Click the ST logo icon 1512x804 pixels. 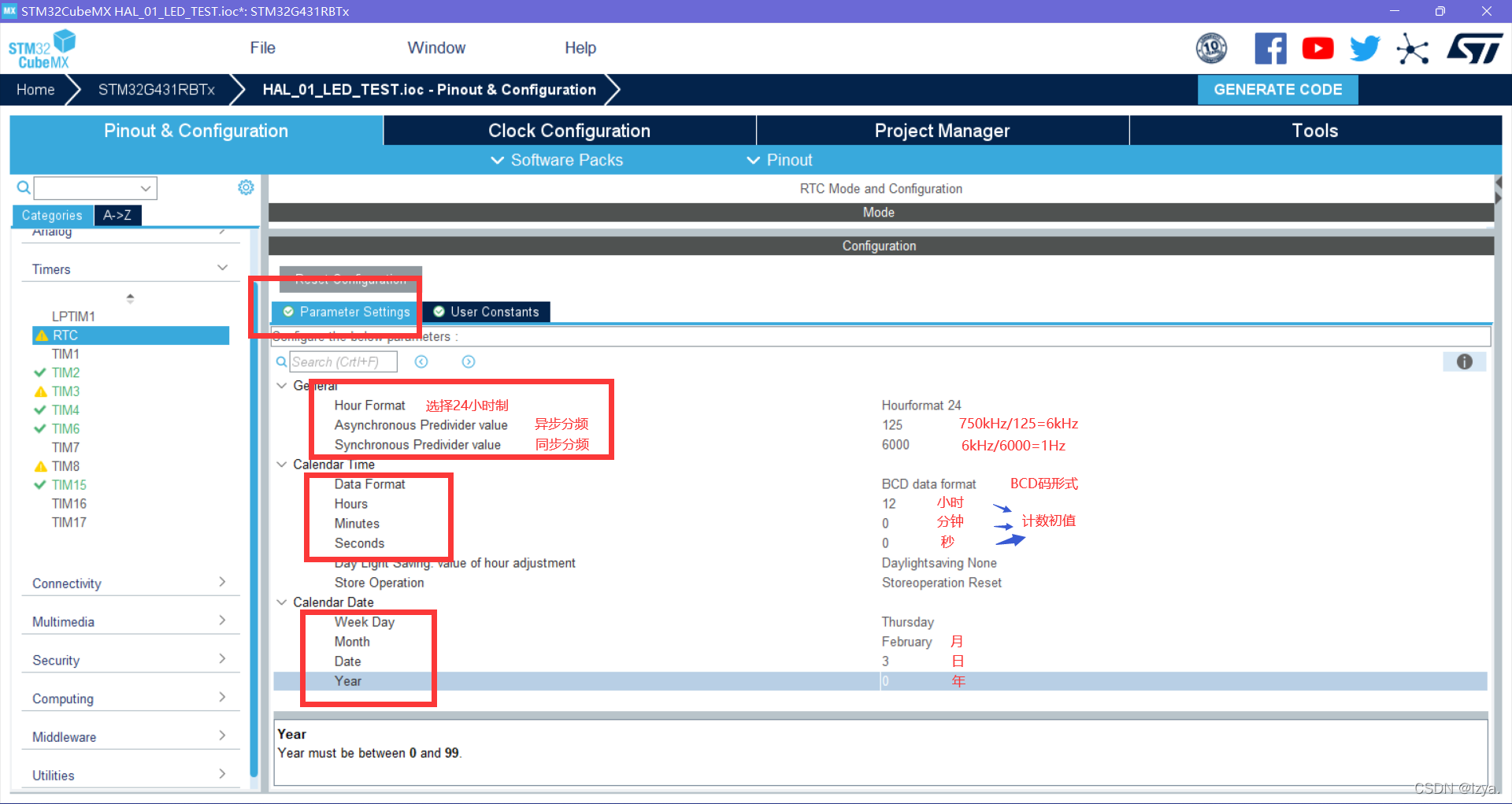(x=1474, y=49)
